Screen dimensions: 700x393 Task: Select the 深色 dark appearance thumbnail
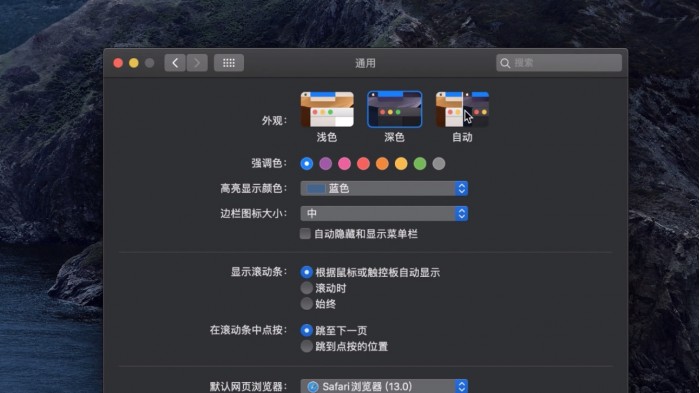pos(395,109)
